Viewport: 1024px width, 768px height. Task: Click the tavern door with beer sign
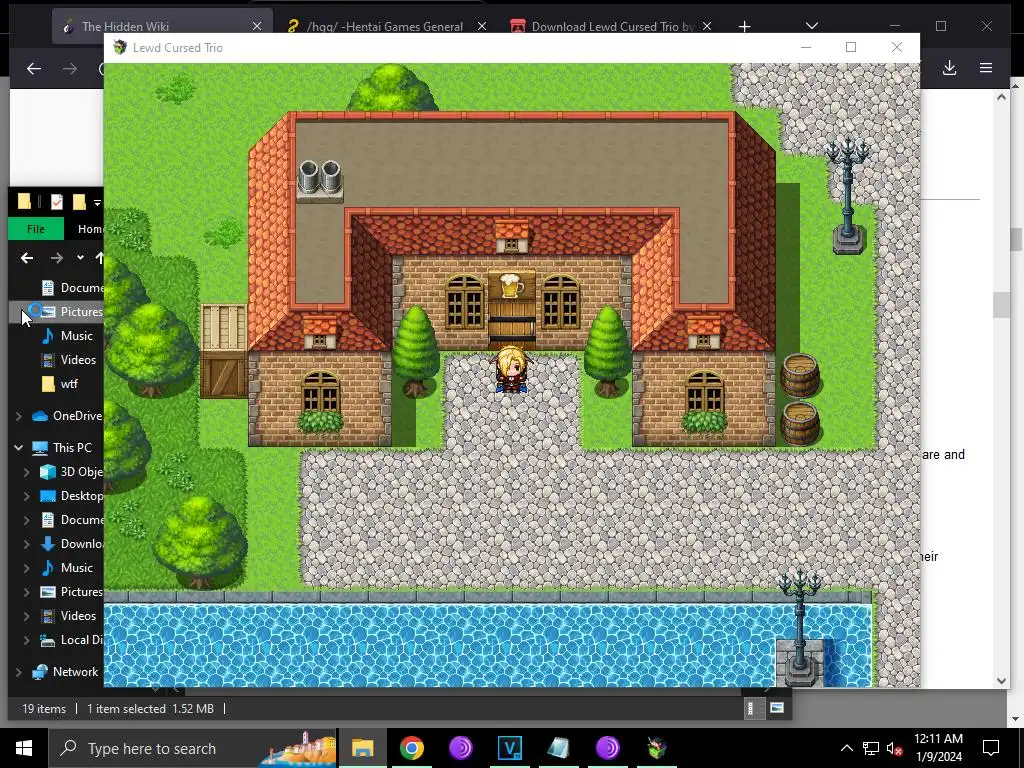[512, 310]
